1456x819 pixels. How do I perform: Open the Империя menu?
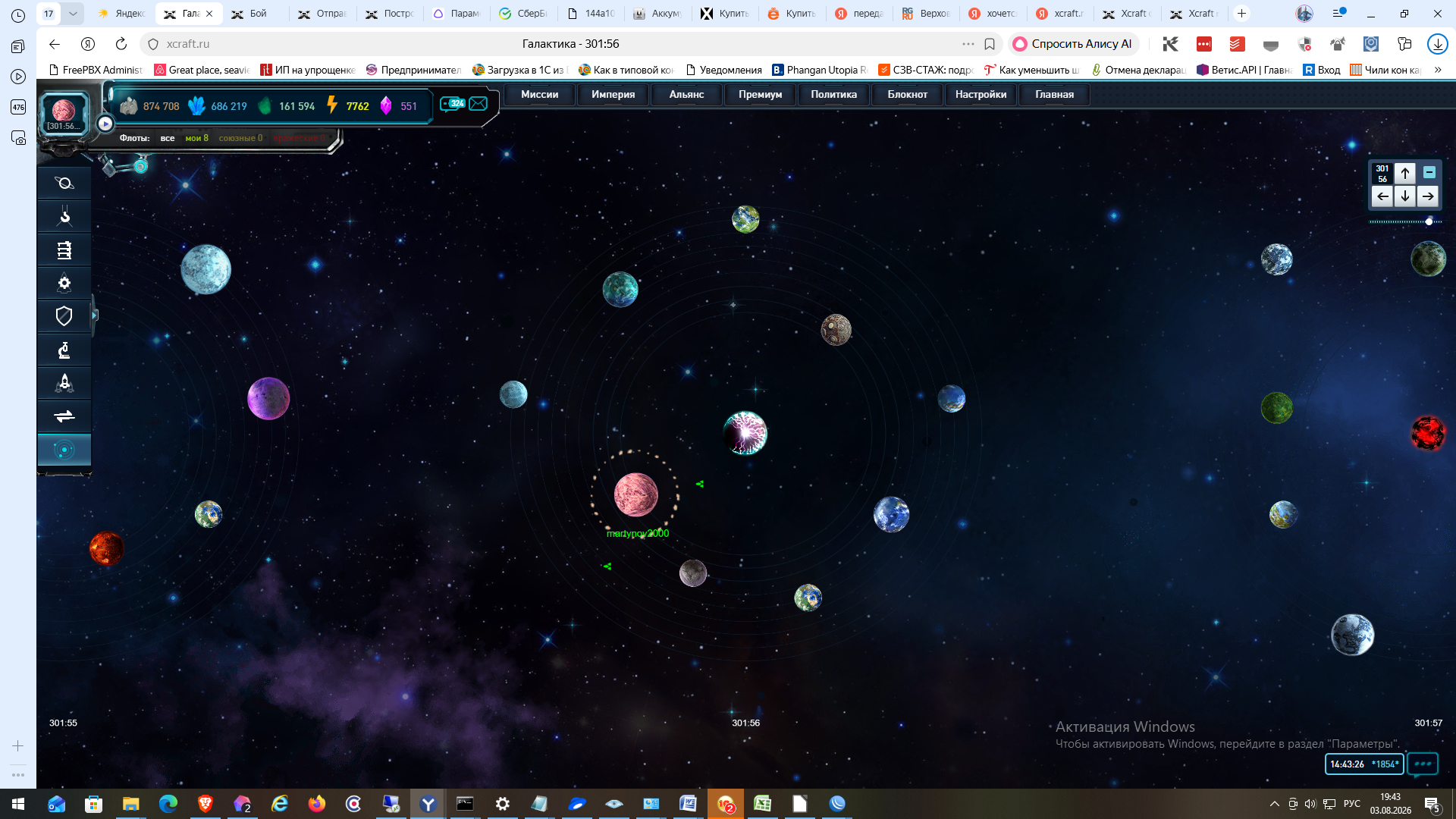coord(613,94)
